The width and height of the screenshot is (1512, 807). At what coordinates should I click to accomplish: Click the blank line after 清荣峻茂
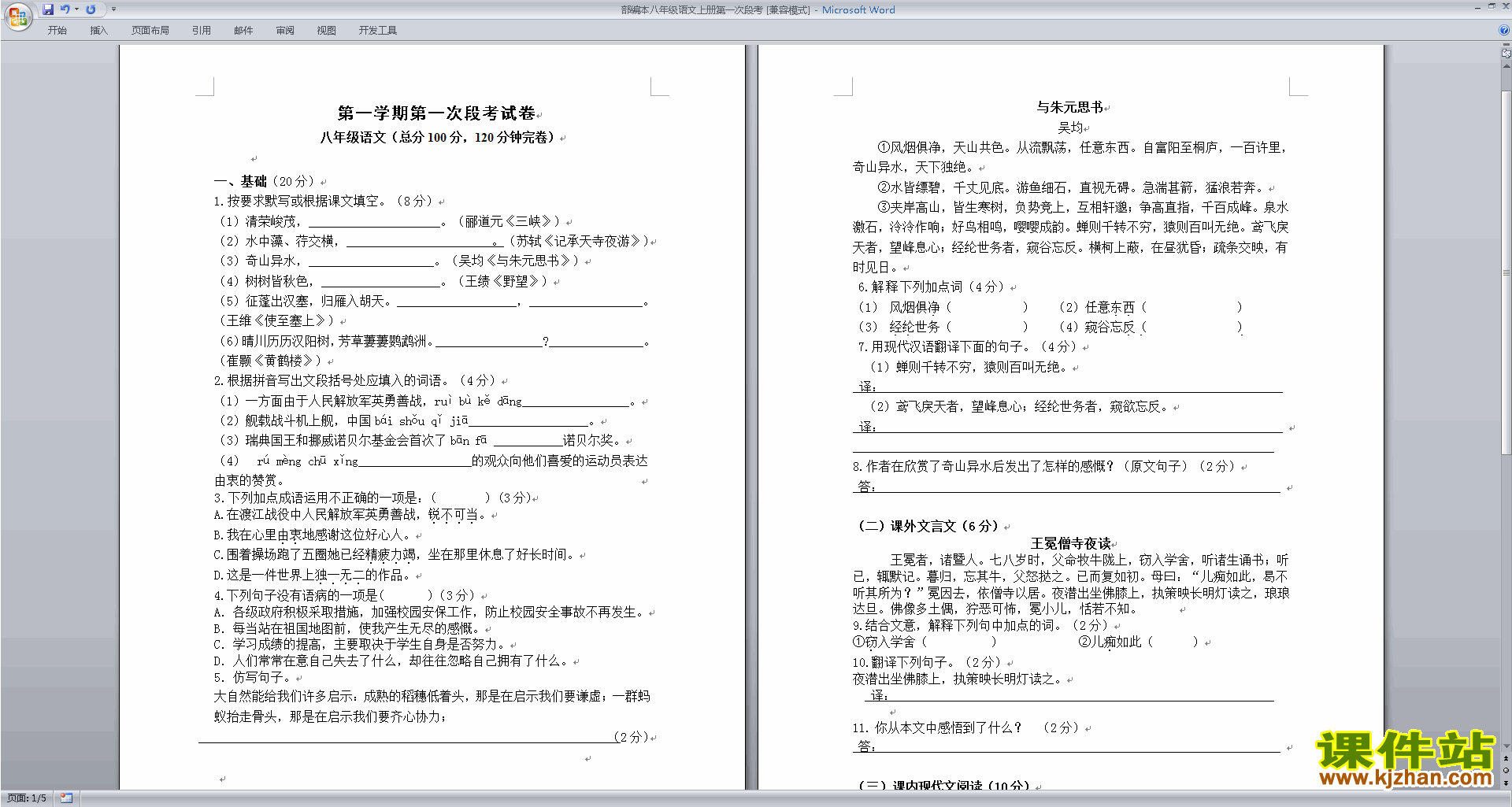pyautogui.click(x=374, y=222)
